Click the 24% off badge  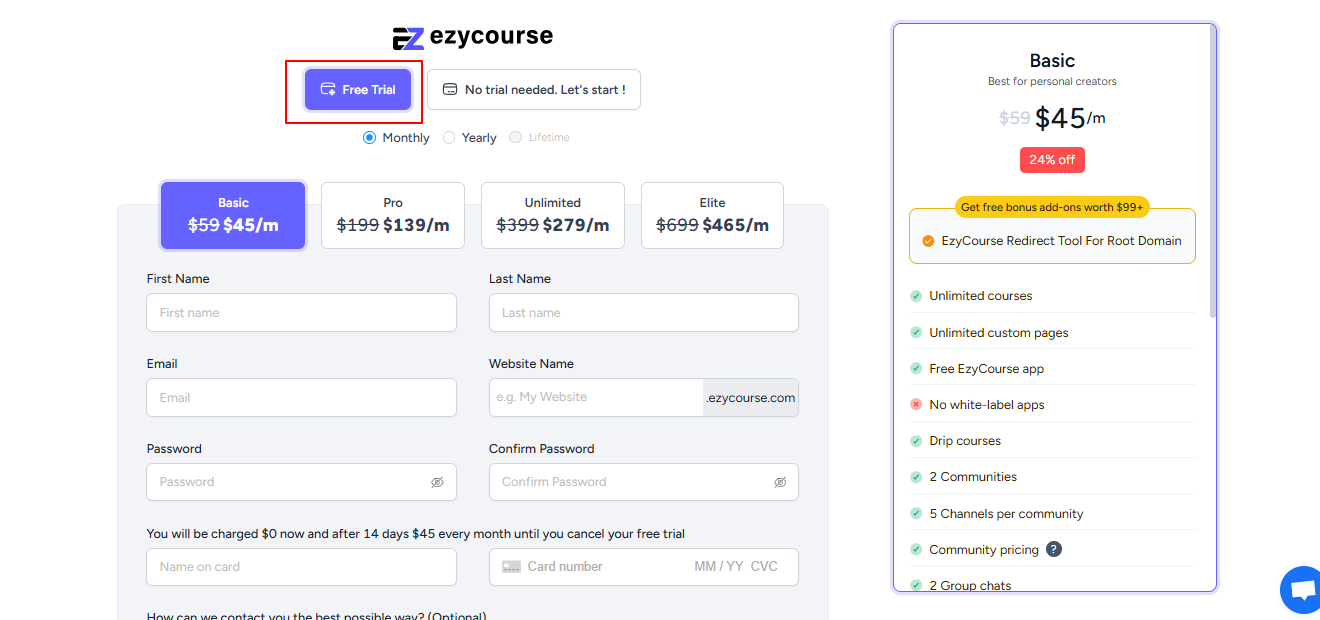(x=1052, y=160)
